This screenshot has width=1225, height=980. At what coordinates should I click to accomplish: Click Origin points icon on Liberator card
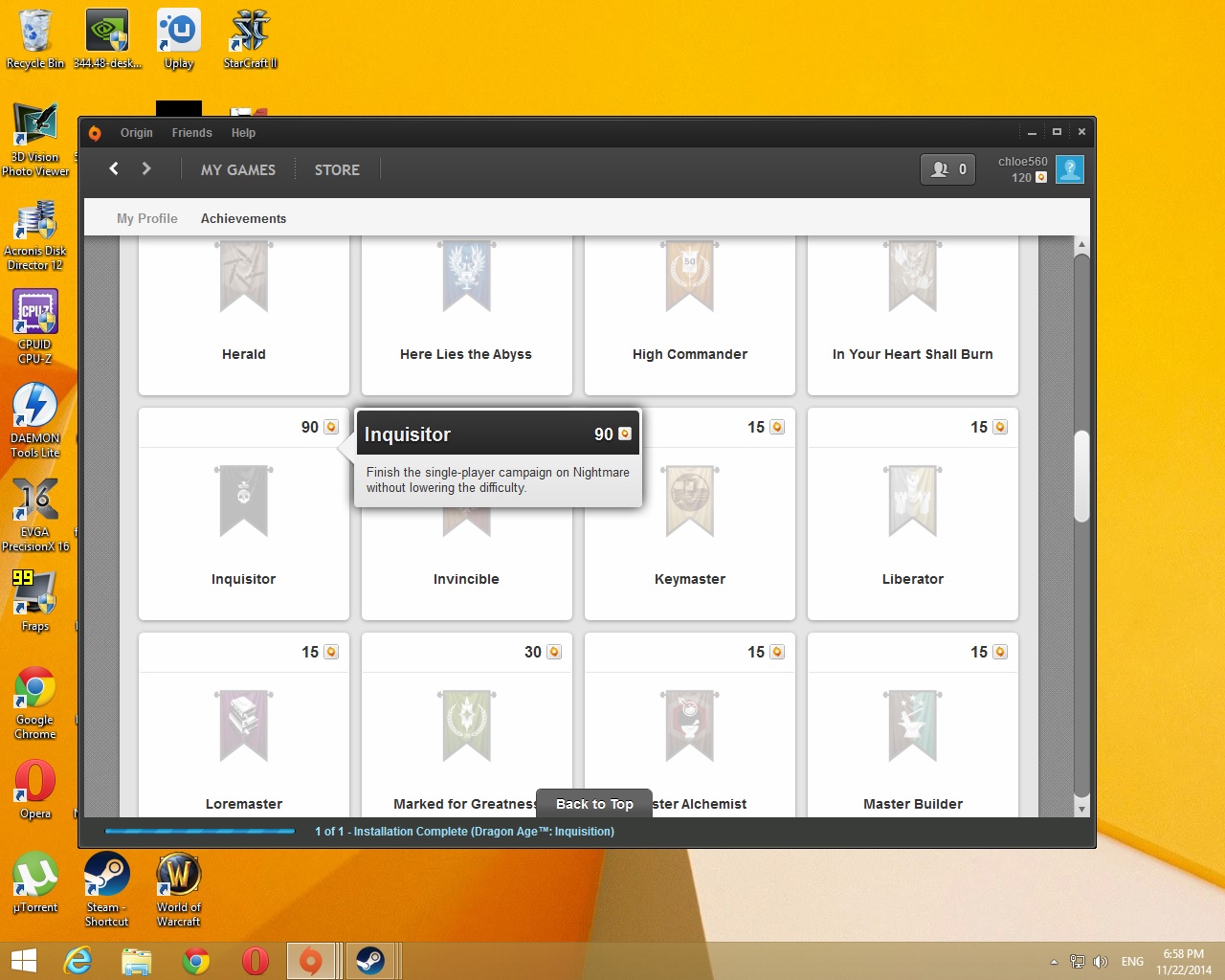point(1000,427)
